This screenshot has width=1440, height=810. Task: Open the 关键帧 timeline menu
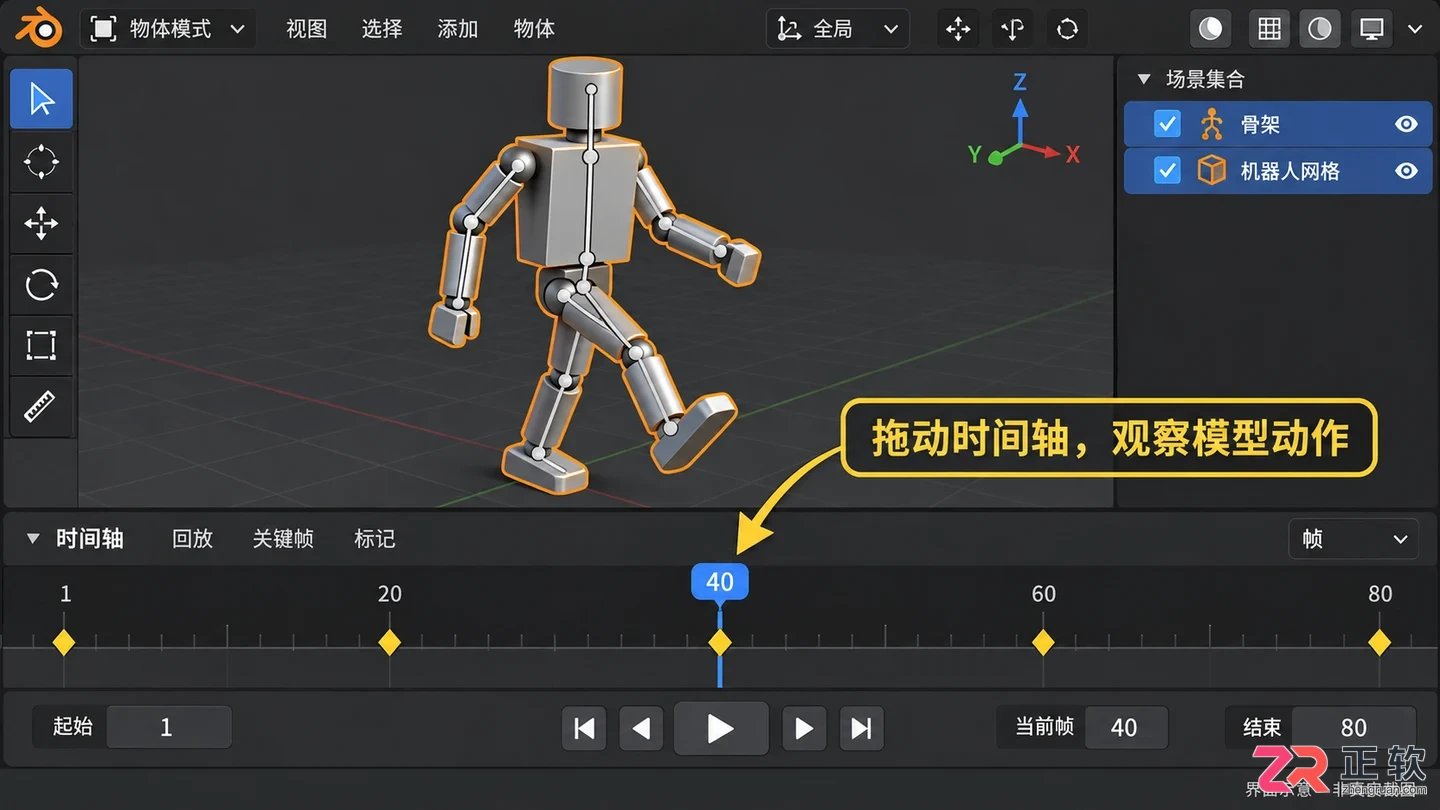[x=283, y=539]
